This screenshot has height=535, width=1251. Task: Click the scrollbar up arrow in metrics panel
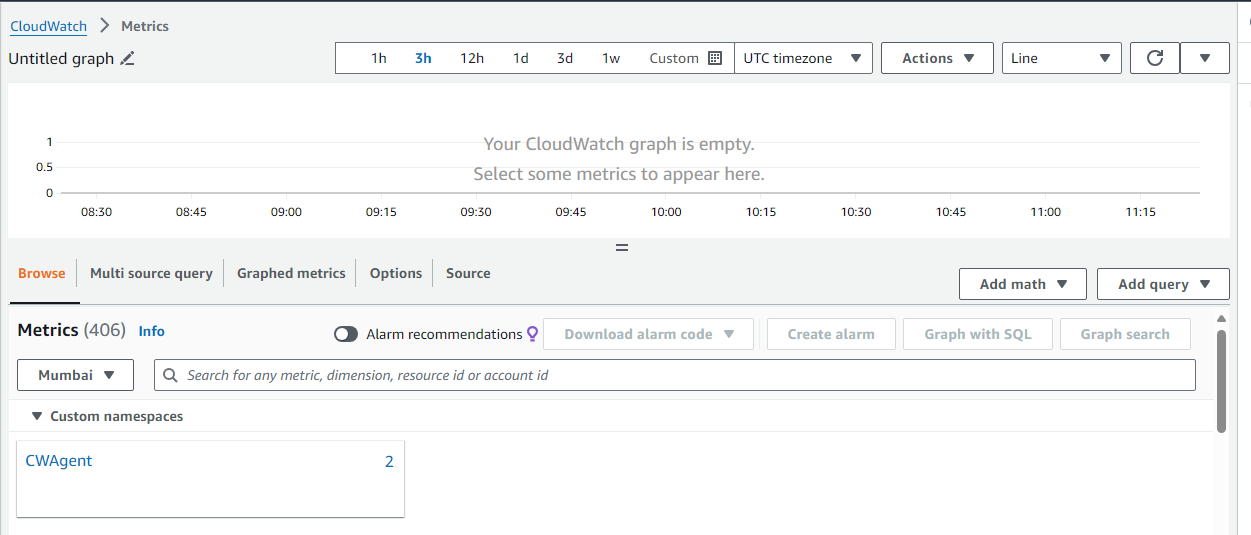click(x=1221, y=318)
